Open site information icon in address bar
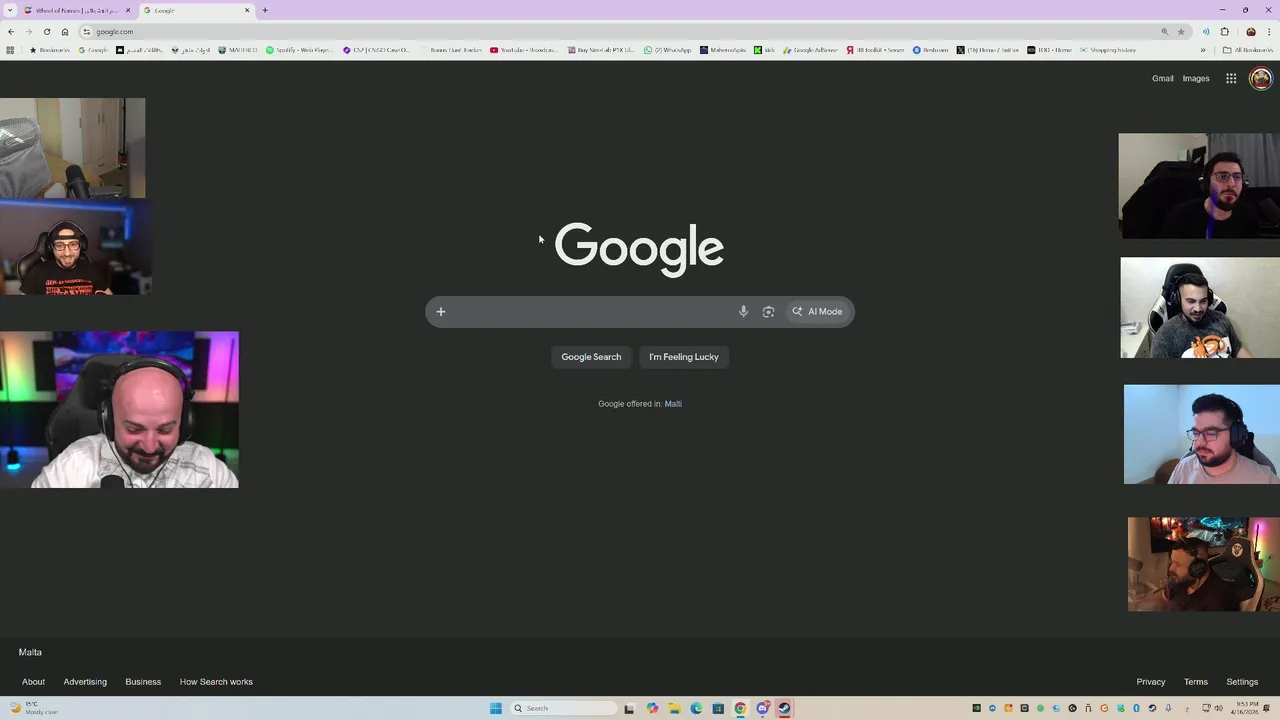This screenshot has height=720, width=1280. 87,31
